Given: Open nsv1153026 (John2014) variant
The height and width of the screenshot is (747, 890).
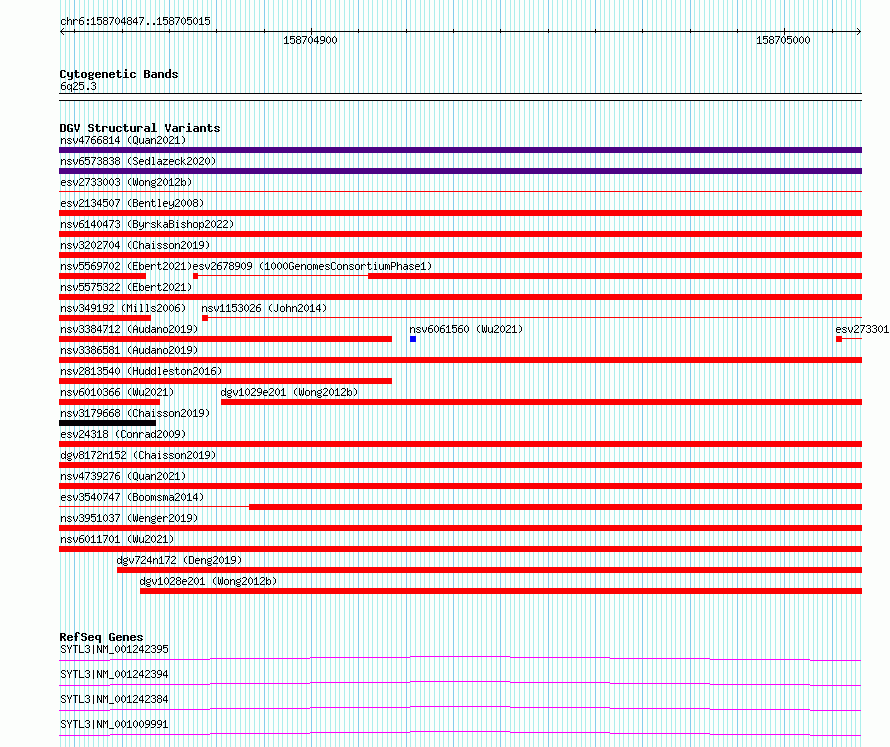Looking at the screenshot, I should point(265,308).
